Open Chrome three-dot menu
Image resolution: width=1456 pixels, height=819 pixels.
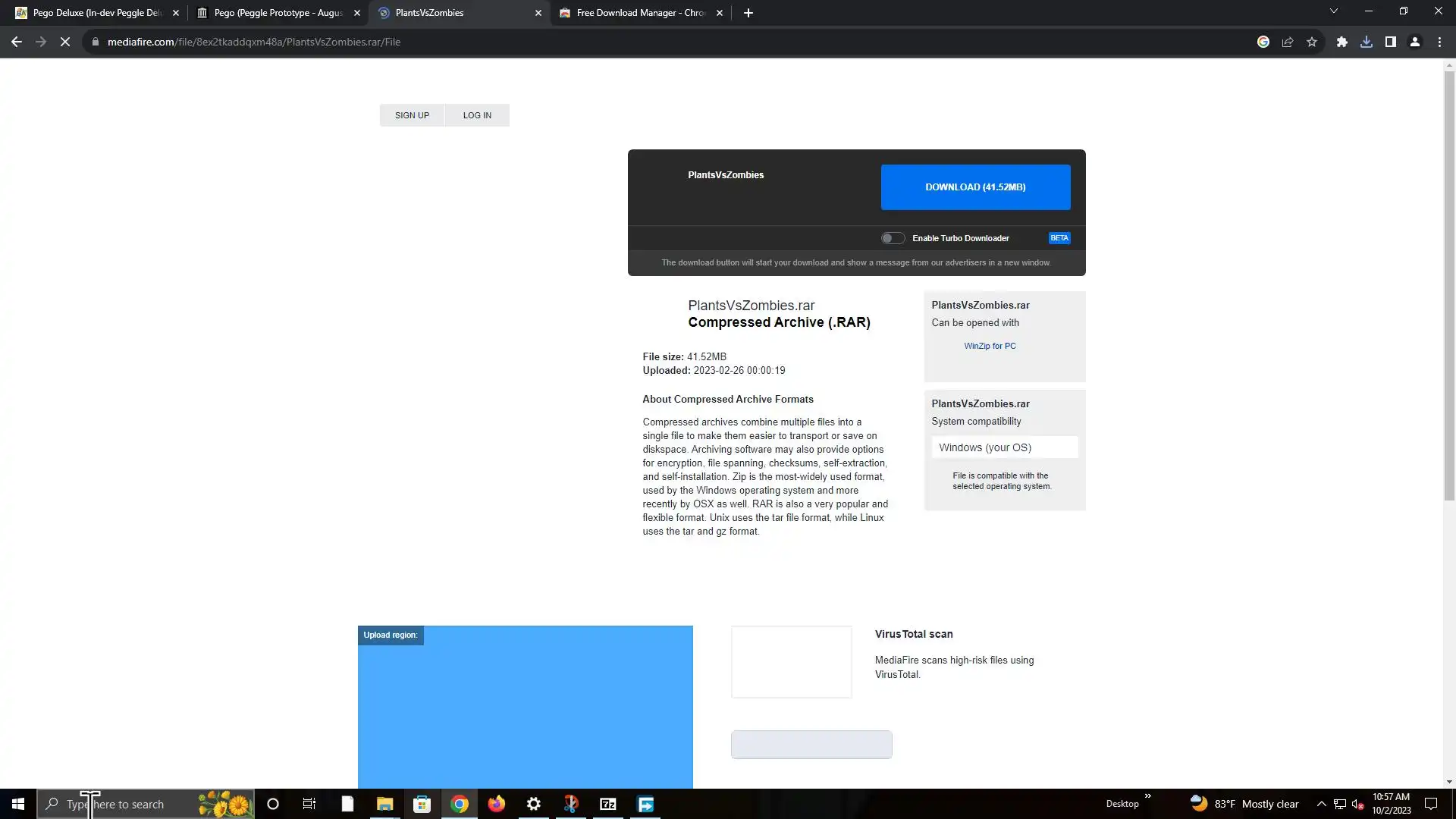(x=1439, y=42)
